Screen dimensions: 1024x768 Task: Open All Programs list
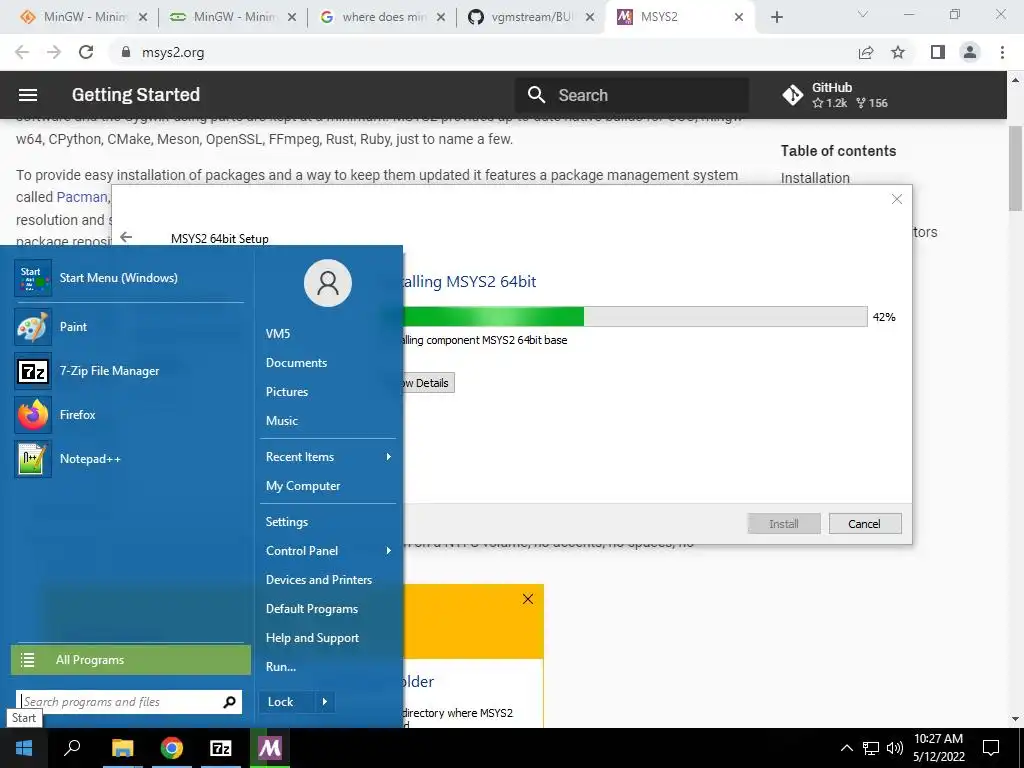pos(131,660)
